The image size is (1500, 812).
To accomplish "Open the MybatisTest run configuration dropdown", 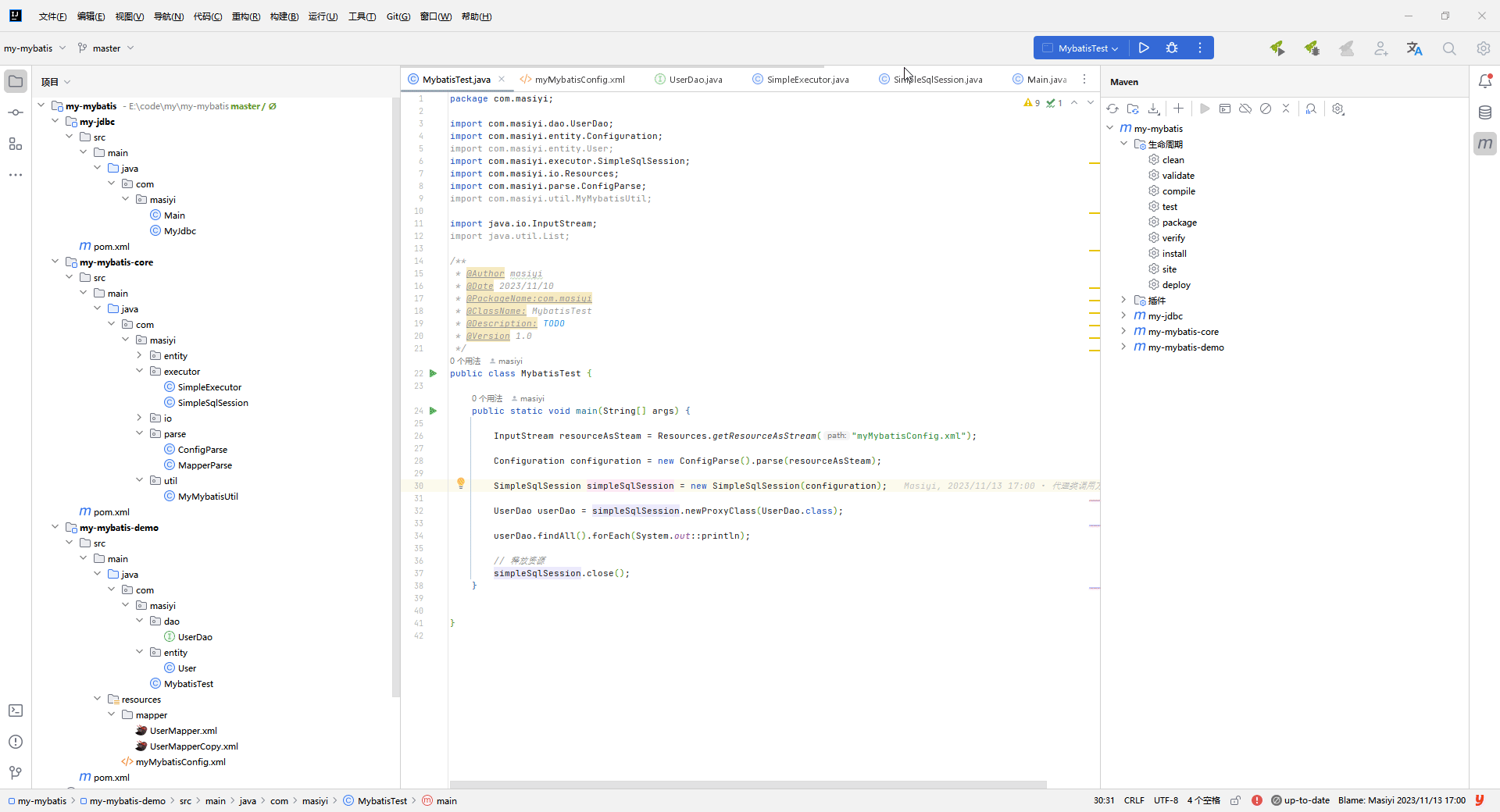I will point(1081,48).
